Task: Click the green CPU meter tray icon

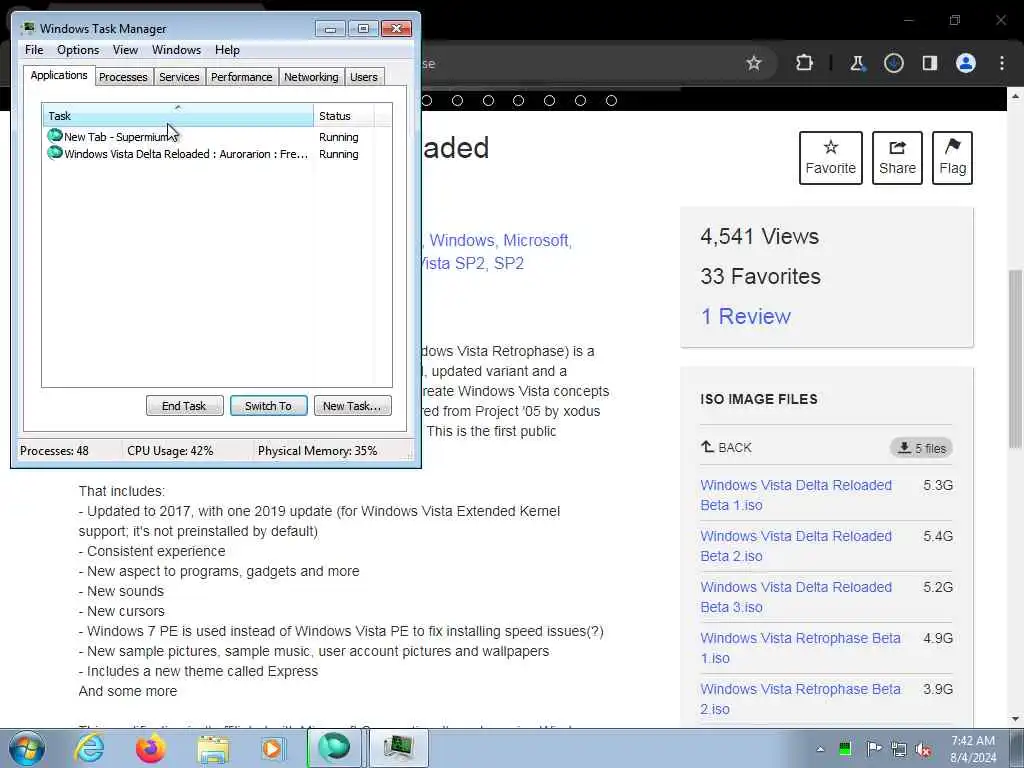Action: pyautogui.click(x=844, y=749)
